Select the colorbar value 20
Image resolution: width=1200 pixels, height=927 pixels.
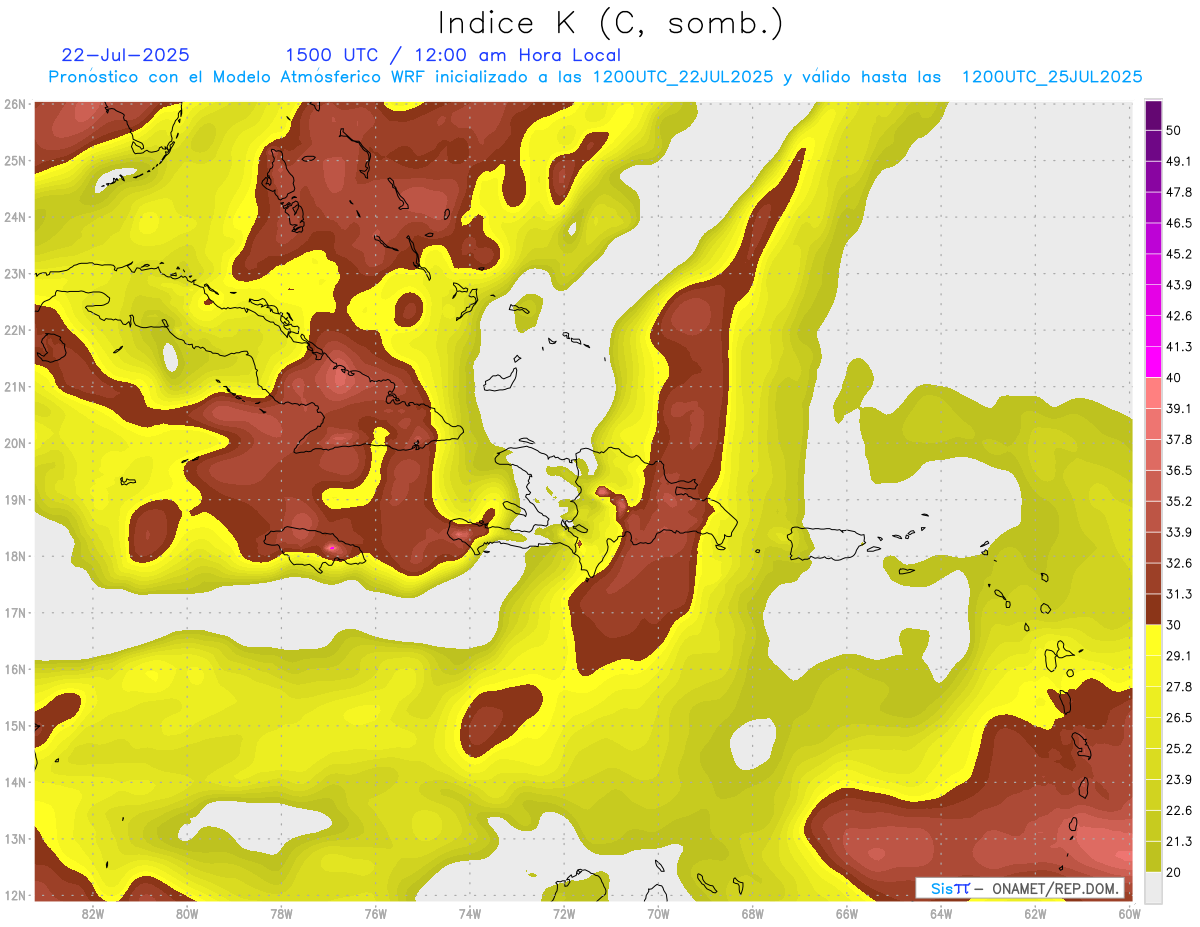tap(1174, 872)
